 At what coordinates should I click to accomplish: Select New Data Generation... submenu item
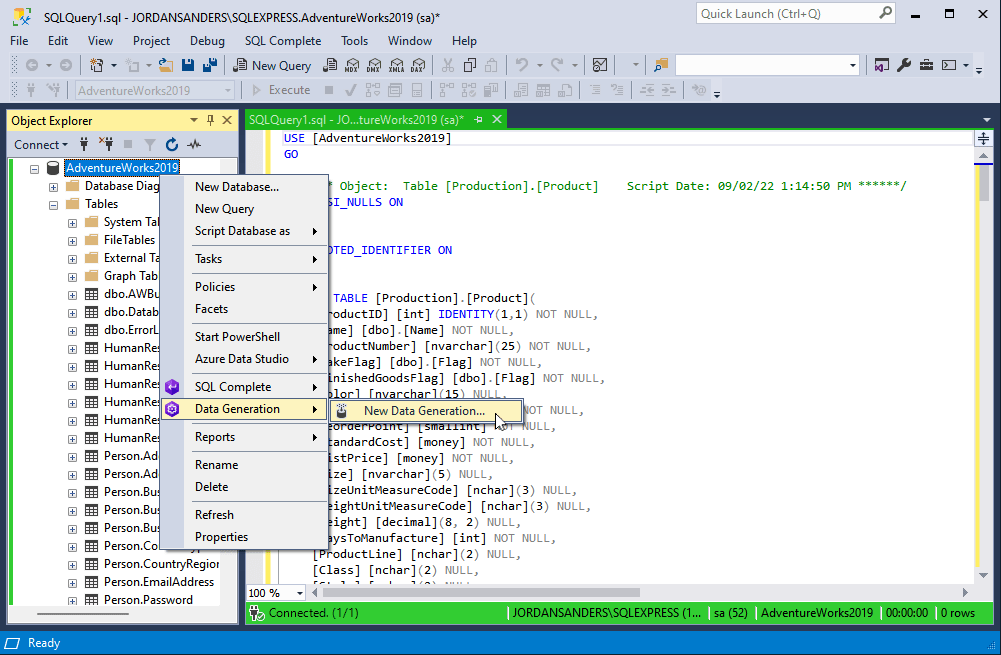tap(425, 411)
